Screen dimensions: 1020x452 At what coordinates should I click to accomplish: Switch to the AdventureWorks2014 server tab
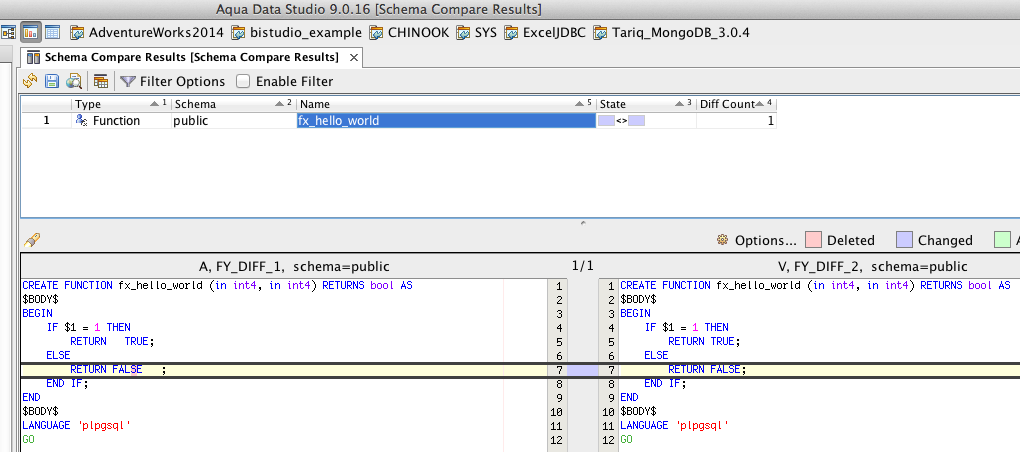tap(147, 32)
